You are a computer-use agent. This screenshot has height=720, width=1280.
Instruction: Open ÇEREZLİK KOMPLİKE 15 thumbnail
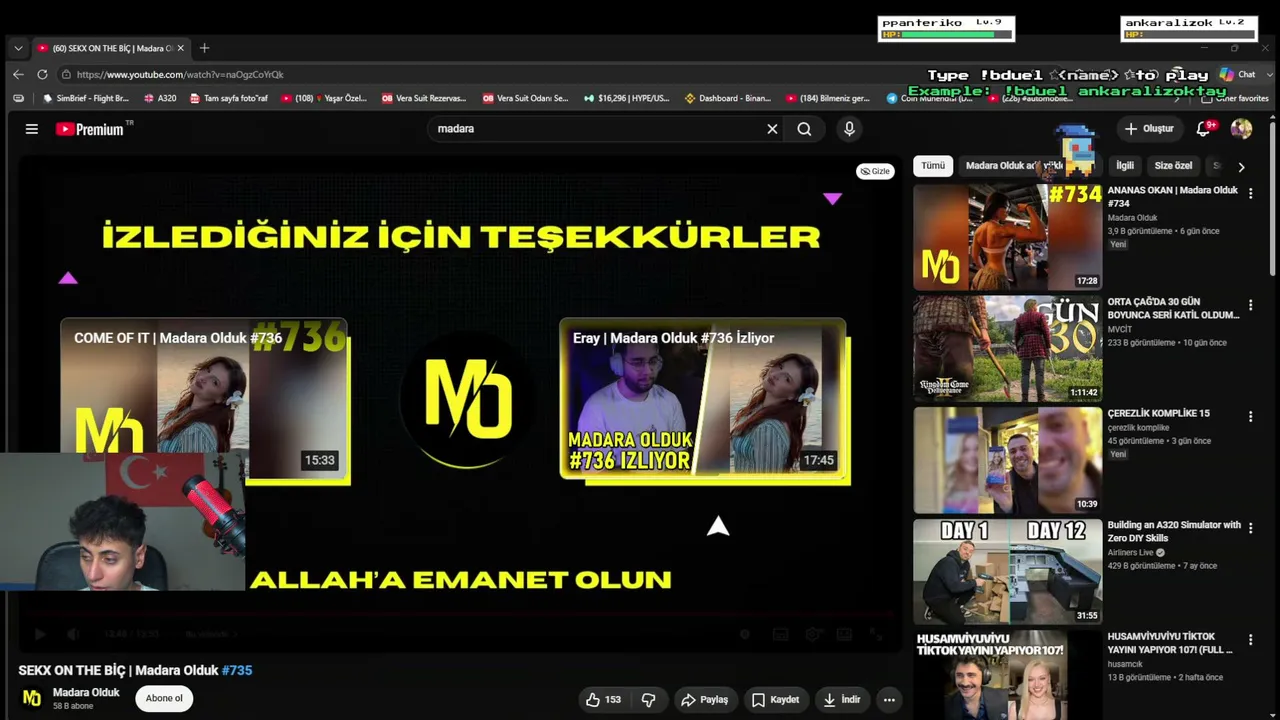(x=1008, y=460)
